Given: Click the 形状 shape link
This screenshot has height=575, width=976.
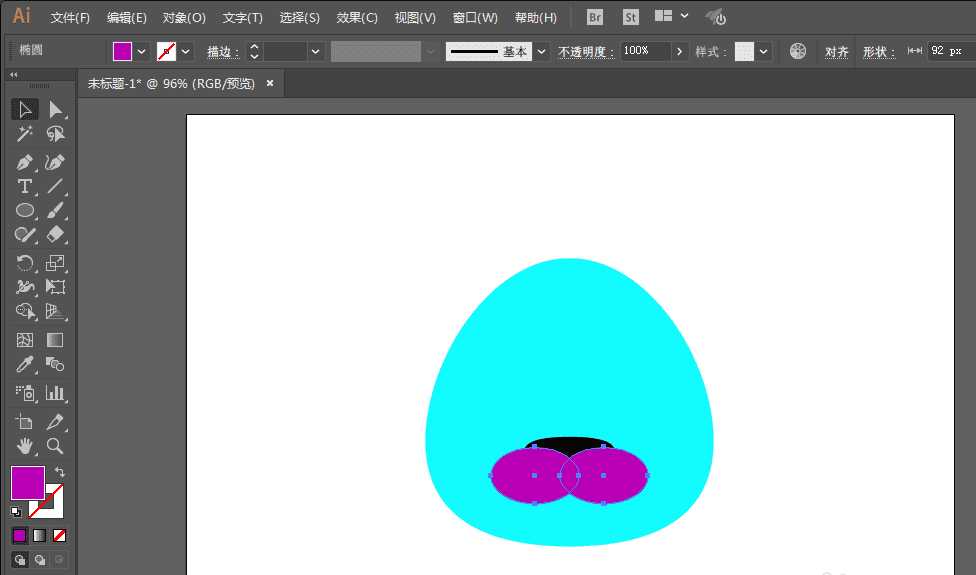Looking at the screenshot, I should (x=878, y=52).
